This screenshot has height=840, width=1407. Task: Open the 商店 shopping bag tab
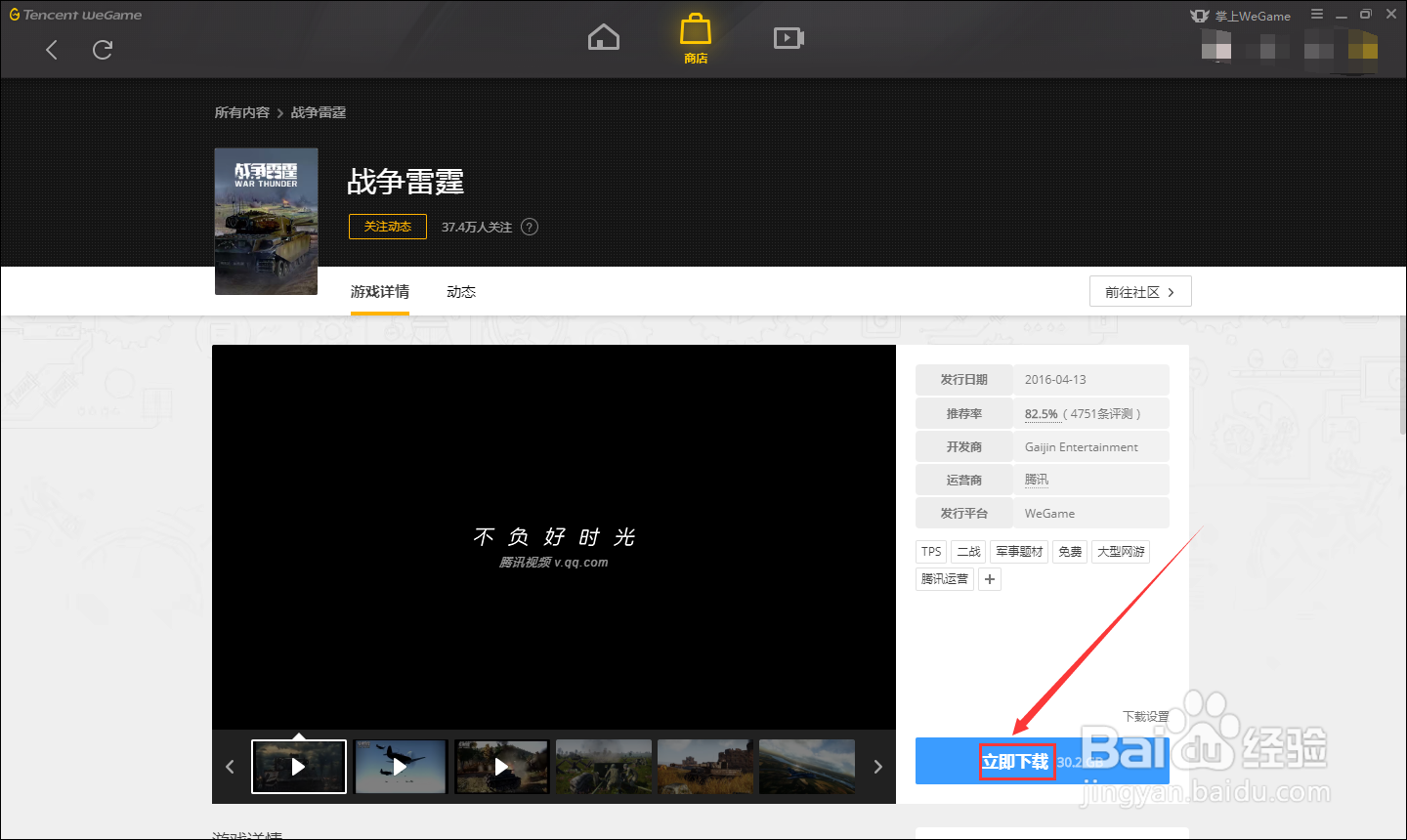tap(696, 39)
